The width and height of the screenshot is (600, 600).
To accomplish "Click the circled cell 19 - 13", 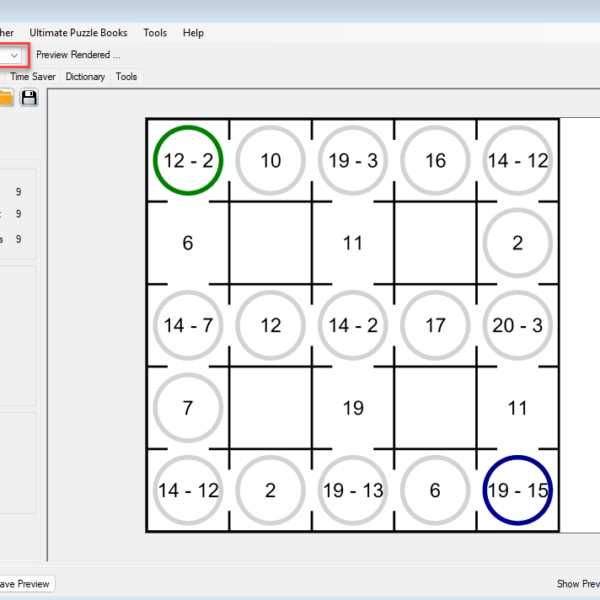I will (352, 490).
